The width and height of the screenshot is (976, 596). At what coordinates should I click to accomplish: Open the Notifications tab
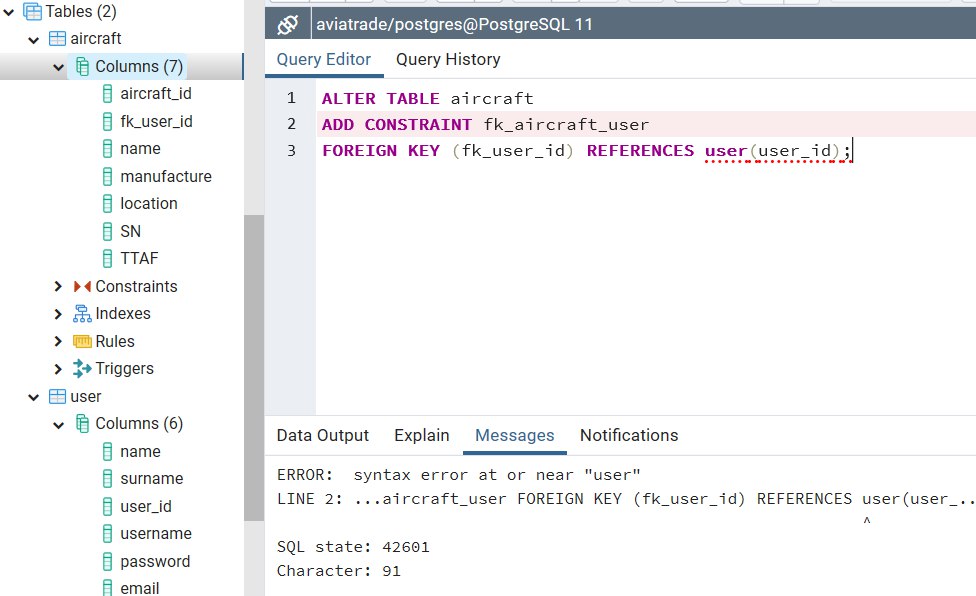pyautogui.click(x=629, y=435)
